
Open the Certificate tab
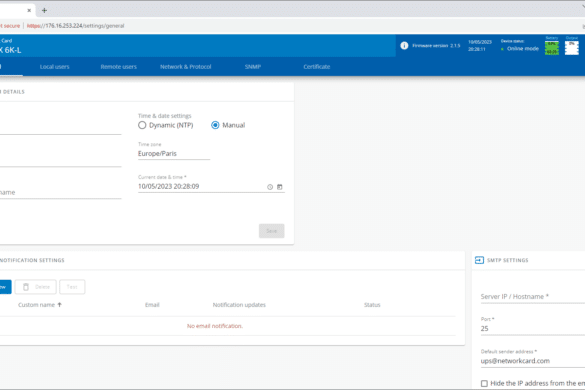click(x=316, y=66)
